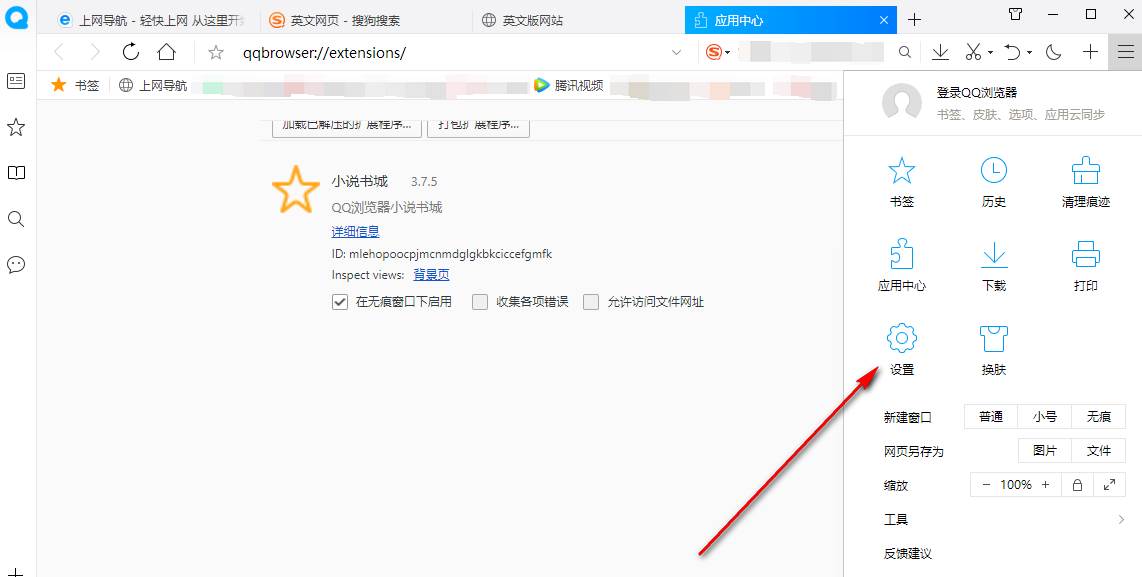Save page as 图片
The image size is (1142, 577).
pyautogui.click(x=1044, y=451)
